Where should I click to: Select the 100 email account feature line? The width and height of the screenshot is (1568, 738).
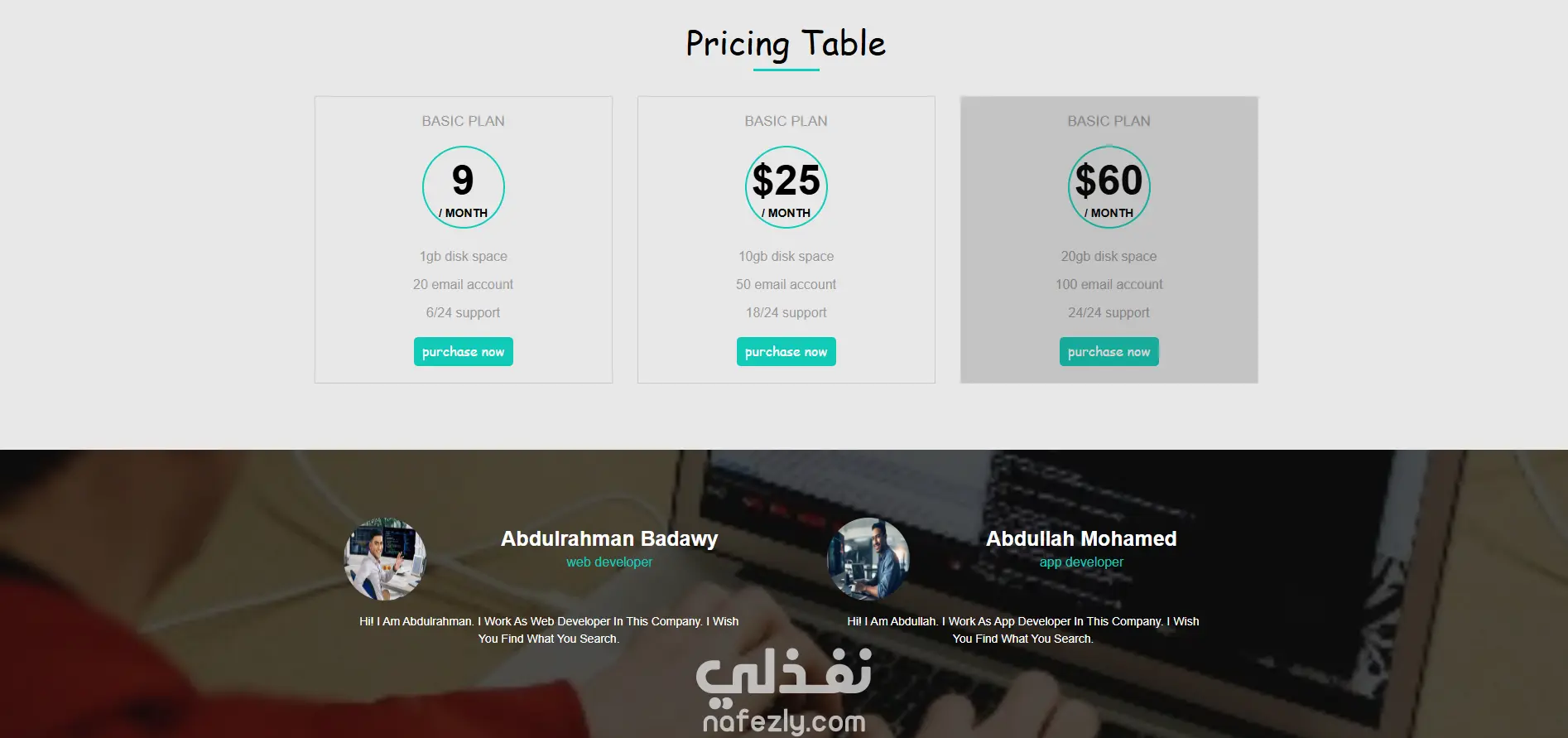click(1109, 284)
